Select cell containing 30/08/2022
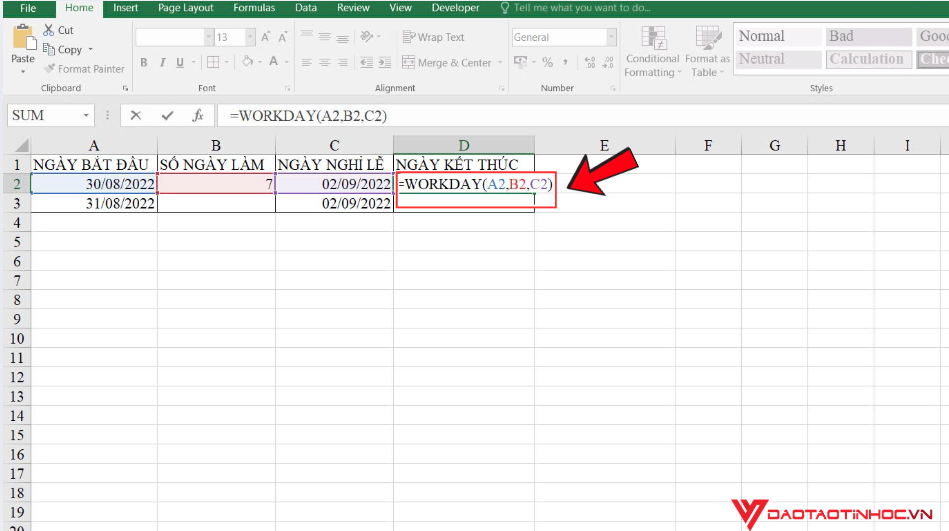The image size is (949, 531). [94, 183]
